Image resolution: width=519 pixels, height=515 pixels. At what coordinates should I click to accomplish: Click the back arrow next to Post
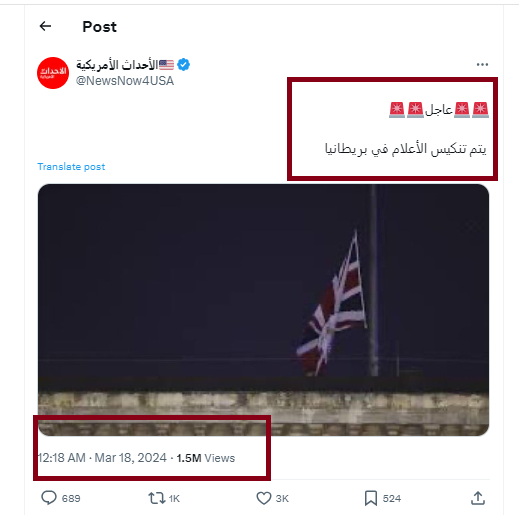[x=45, y=26]
